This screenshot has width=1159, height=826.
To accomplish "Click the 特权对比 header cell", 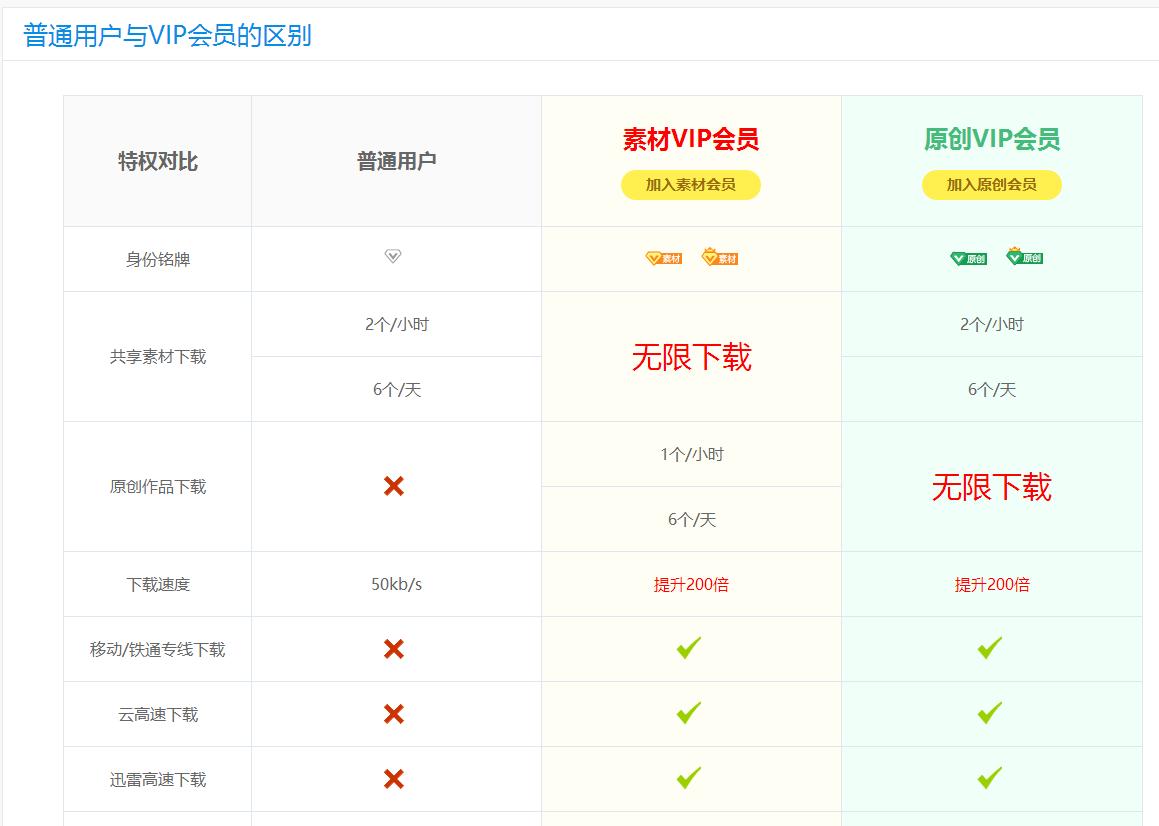I will 156,160.
